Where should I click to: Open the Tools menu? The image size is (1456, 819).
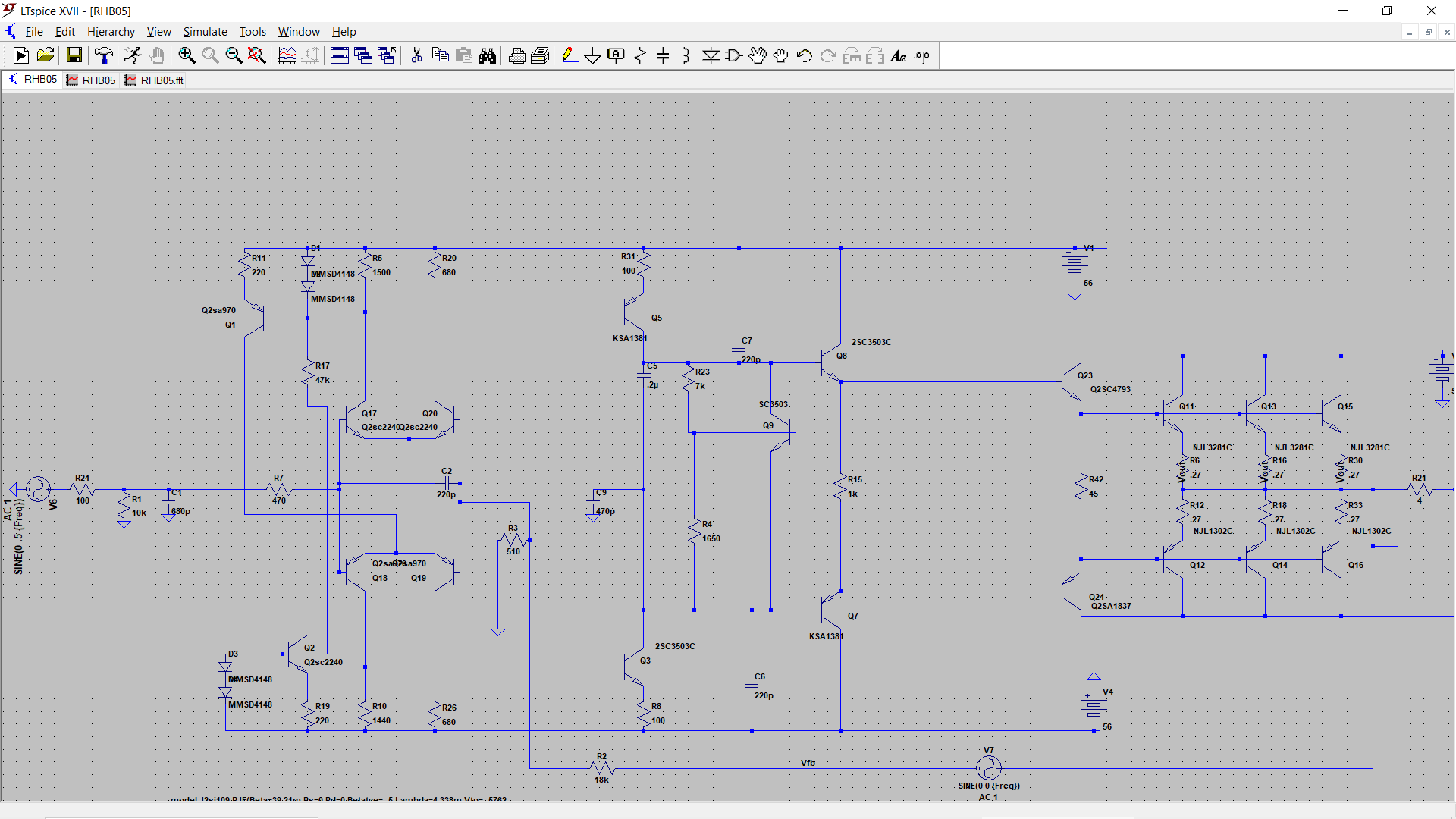point(253,32)
